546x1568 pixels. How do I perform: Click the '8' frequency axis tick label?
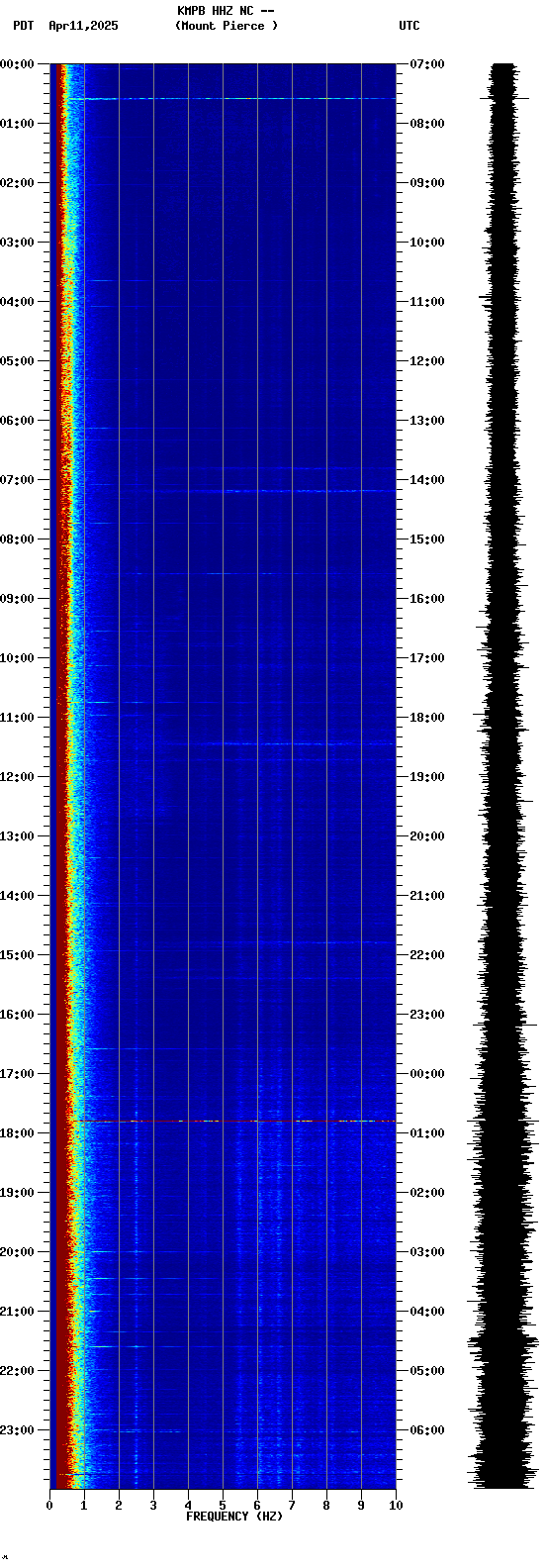click(326, 1506)
